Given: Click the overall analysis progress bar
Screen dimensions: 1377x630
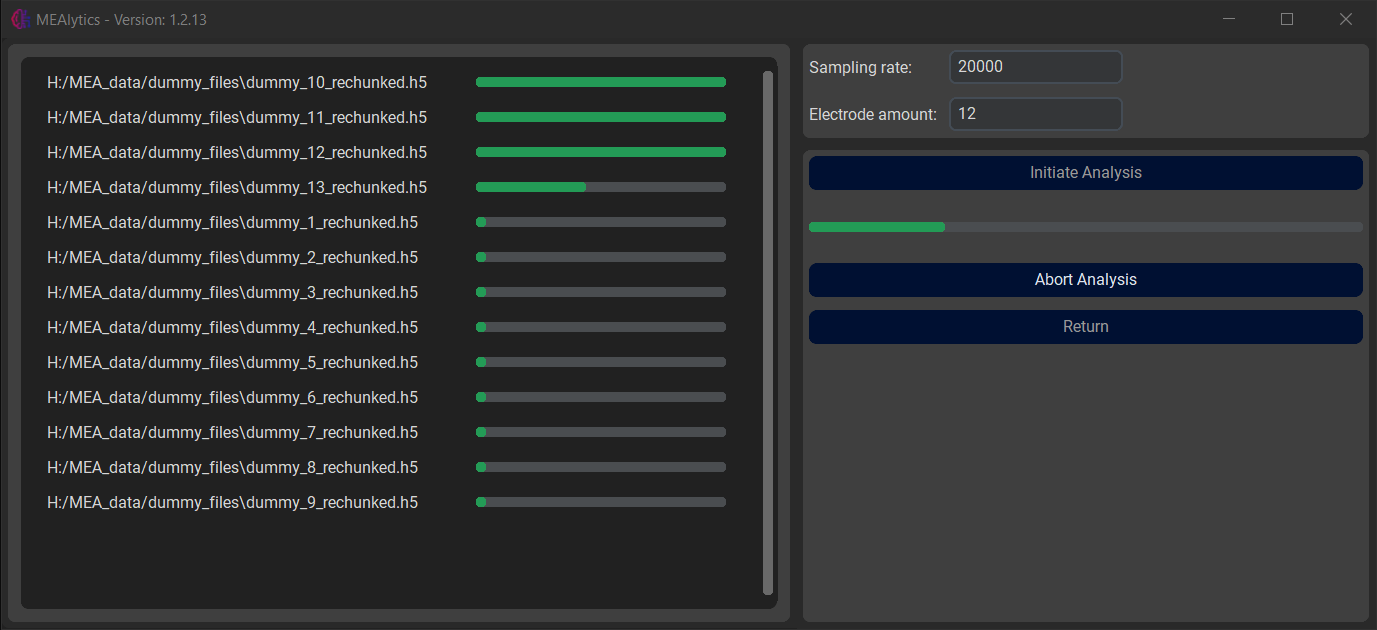Looking at the screenshot, I should click(1085, 227).
